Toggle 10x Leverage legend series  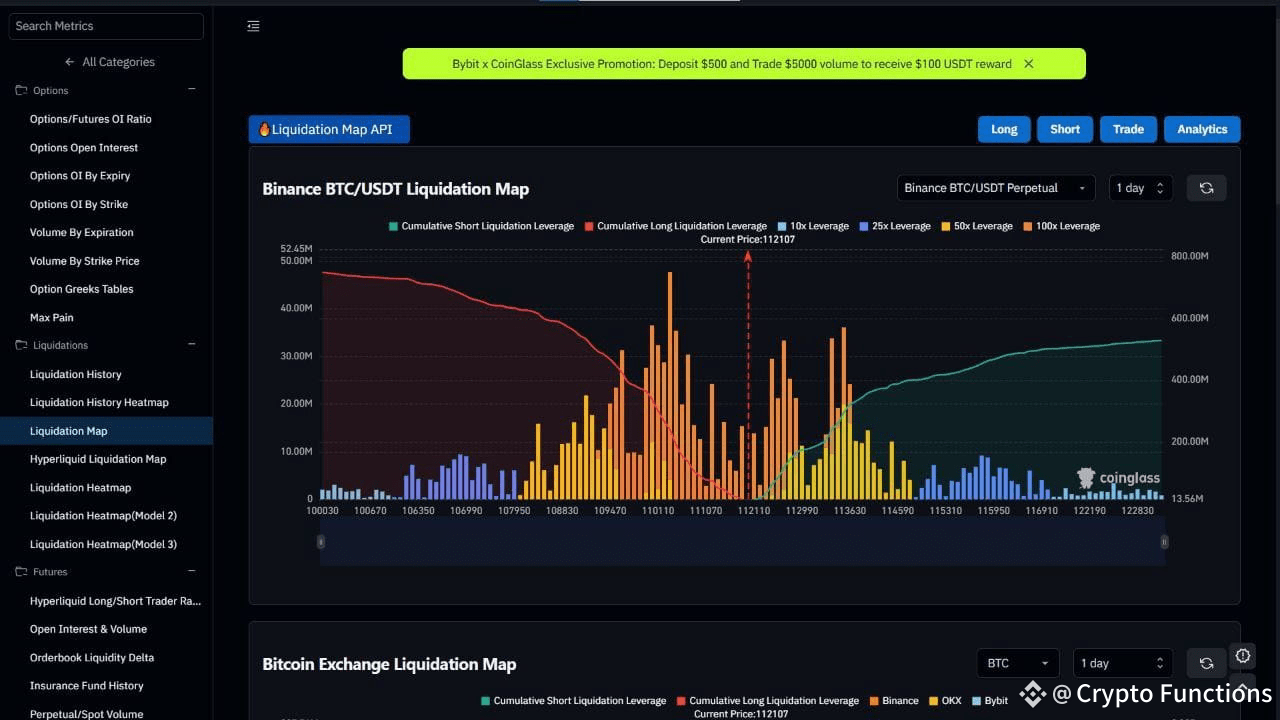click(812, 226)
